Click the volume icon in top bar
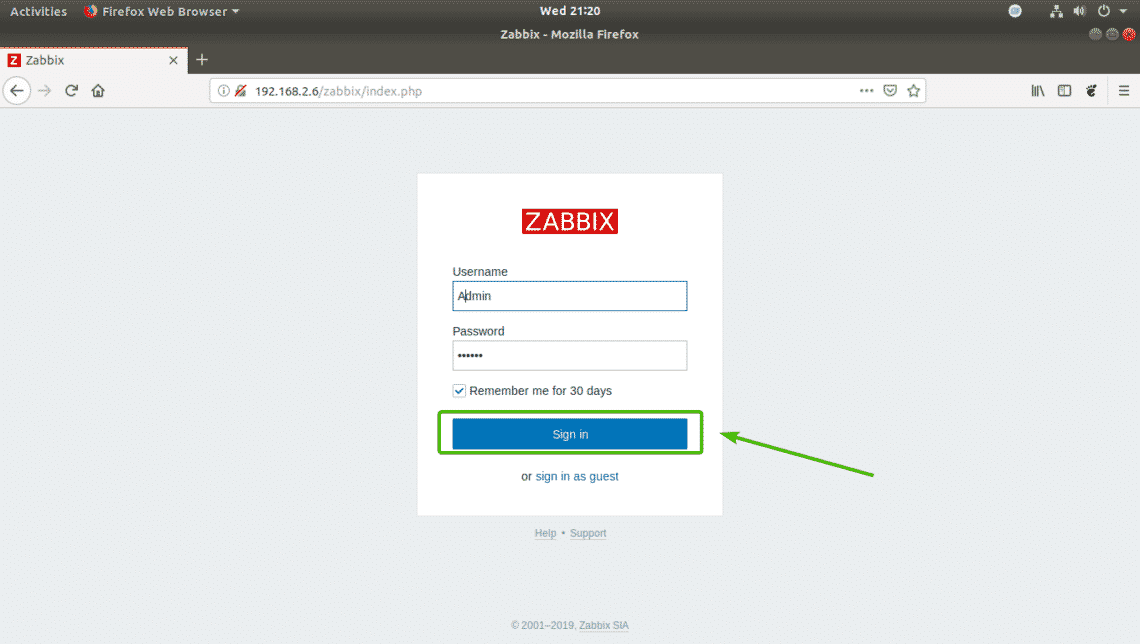Image resolution: width=1140 pixels, height=644 pixels. pyautogui.click(x=1080, y=11)
